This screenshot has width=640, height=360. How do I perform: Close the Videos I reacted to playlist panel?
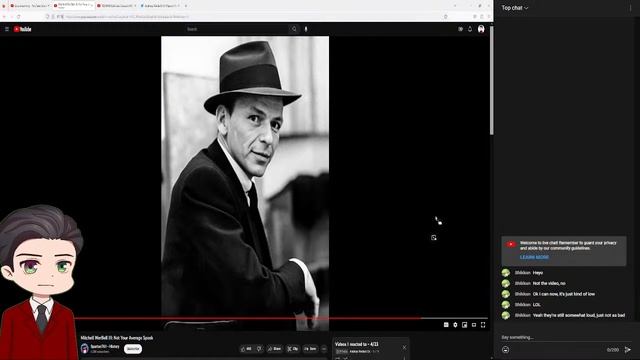coord(404,347)
